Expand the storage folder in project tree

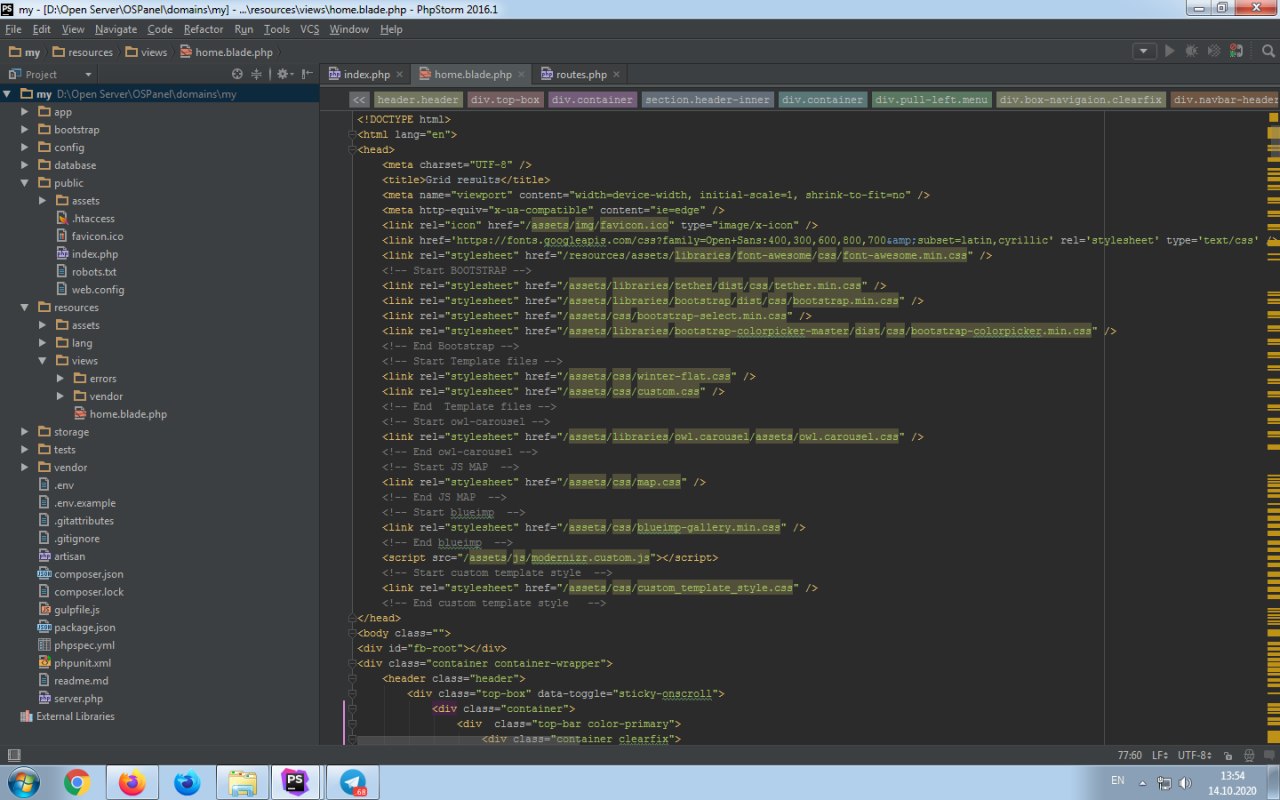26,432
